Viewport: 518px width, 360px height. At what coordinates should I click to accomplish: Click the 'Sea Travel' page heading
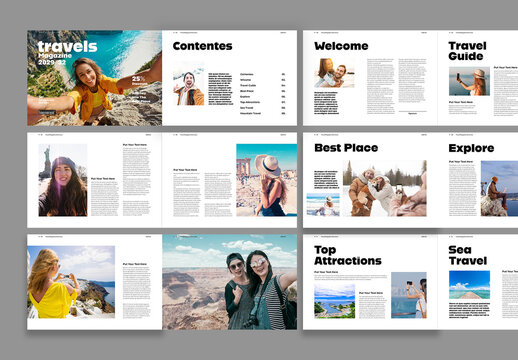pos(467,255)
